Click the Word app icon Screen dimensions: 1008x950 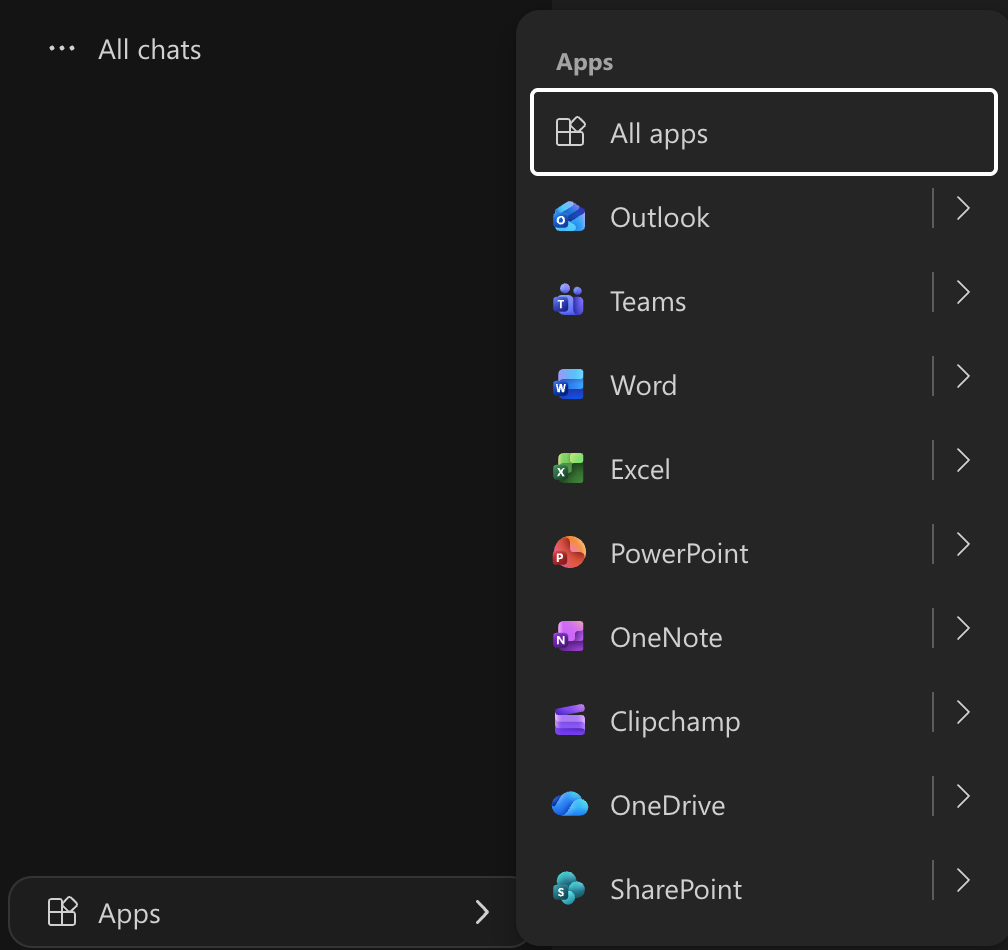click(x=569, y=385)
